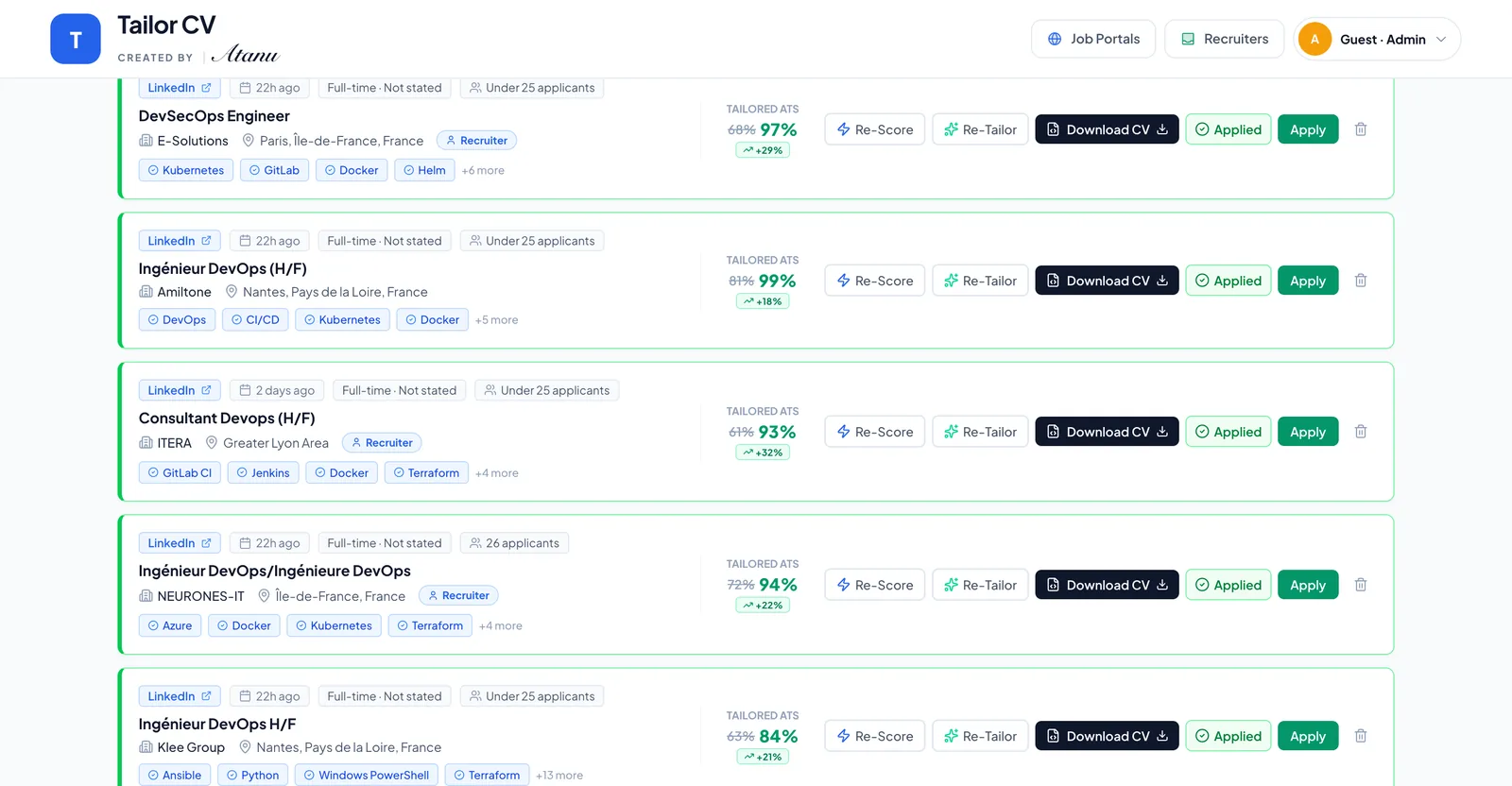Open LinkedIn link for Klee Group job
The width and height of the screenshot is (1512, 786).
coord(180,696)
